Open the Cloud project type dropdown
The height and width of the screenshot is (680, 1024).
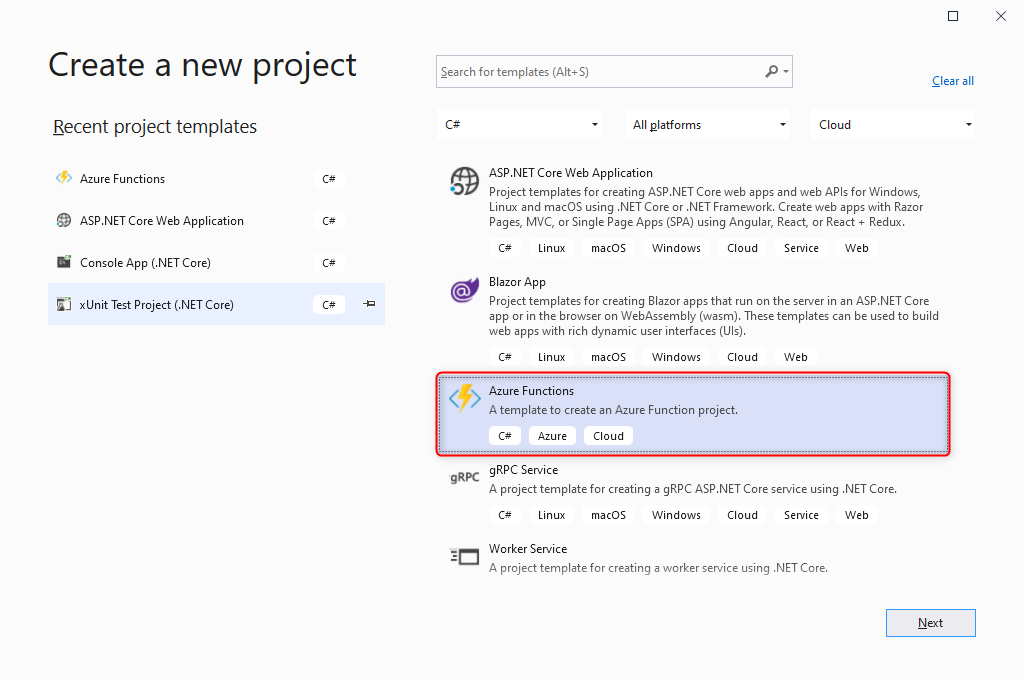(894, 124)
